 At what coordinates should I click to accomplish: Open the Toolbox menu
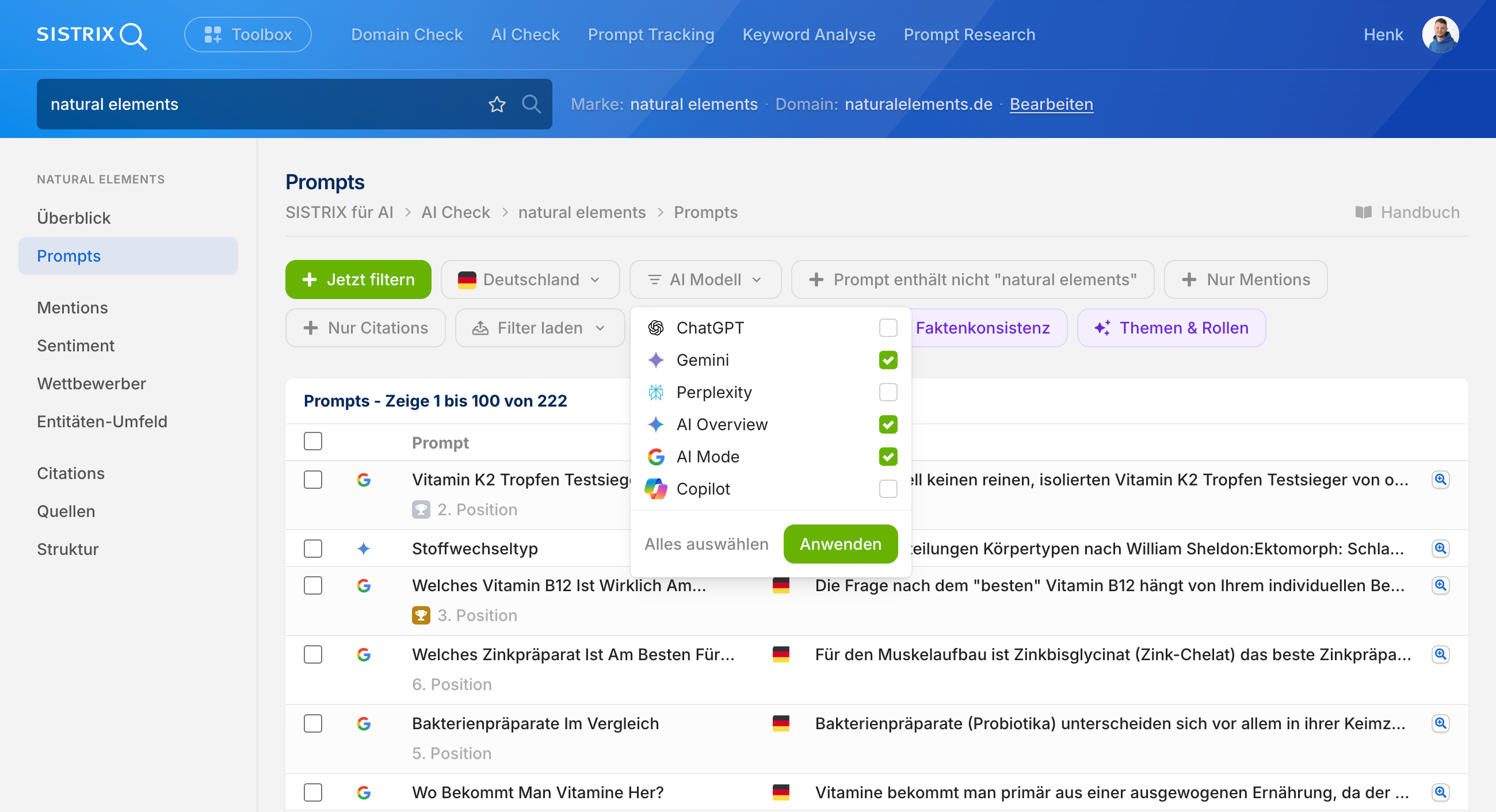point(247,35)
